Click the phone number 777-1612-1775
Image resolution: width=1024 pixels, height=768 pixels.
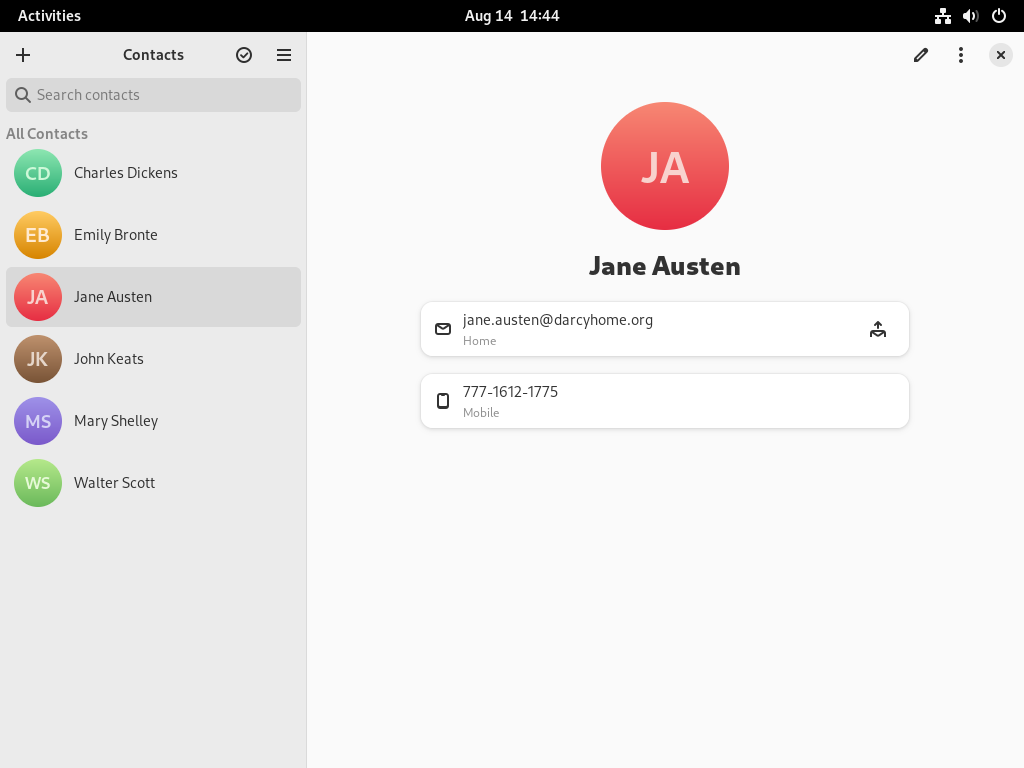click(510, 392)
